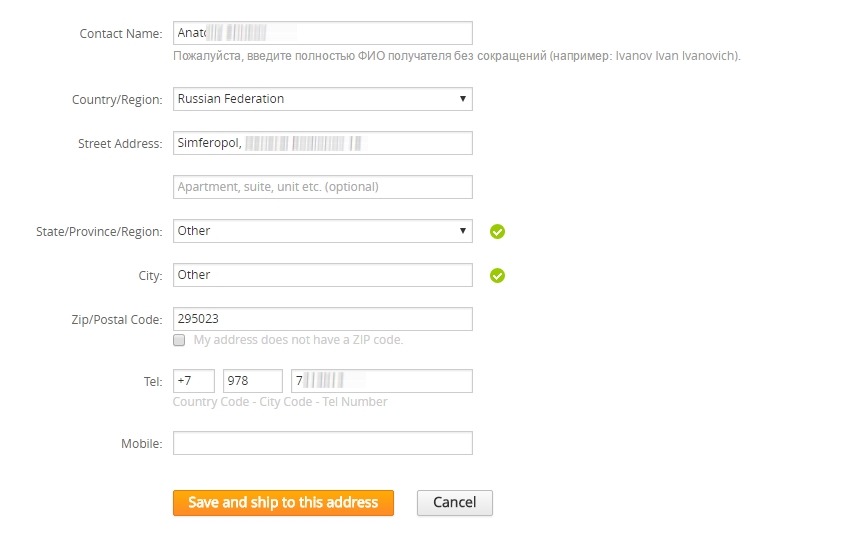The width and height of the screenshot is (859, 546).
Task: Click 'My address does not have a ZIP code' text
Action: [x=298, y=340]
